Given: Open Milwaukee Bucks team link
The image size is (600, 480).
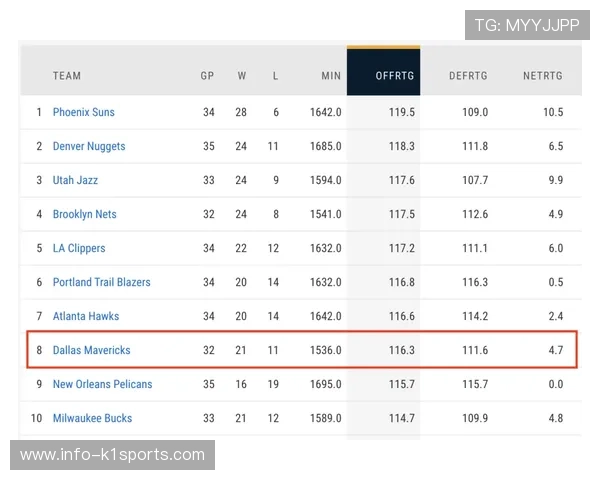Looking at the screenshot, I should coord(93,418).
